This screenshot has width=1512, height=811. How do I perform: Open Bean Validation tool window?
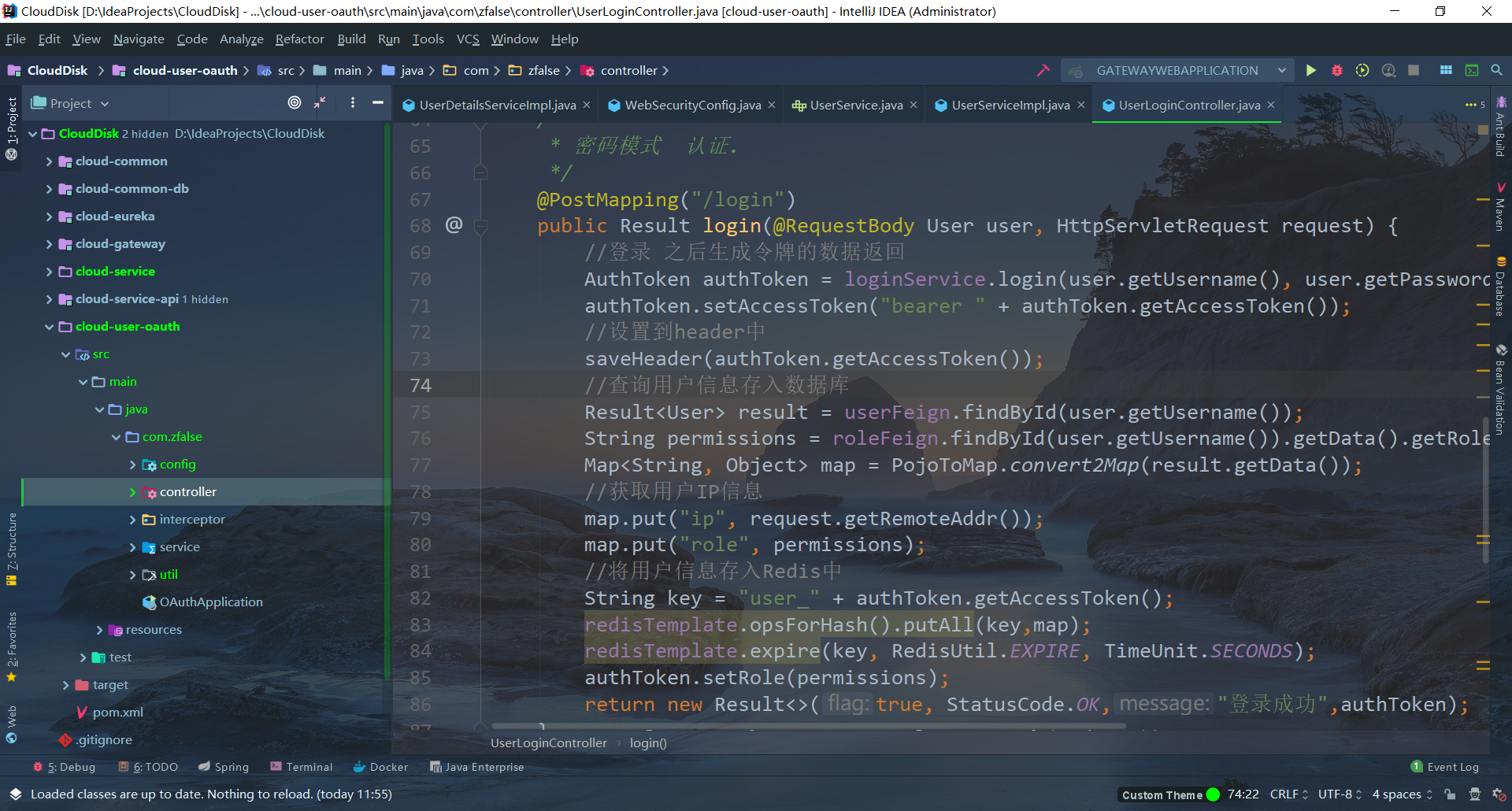tap(1501, 390)
